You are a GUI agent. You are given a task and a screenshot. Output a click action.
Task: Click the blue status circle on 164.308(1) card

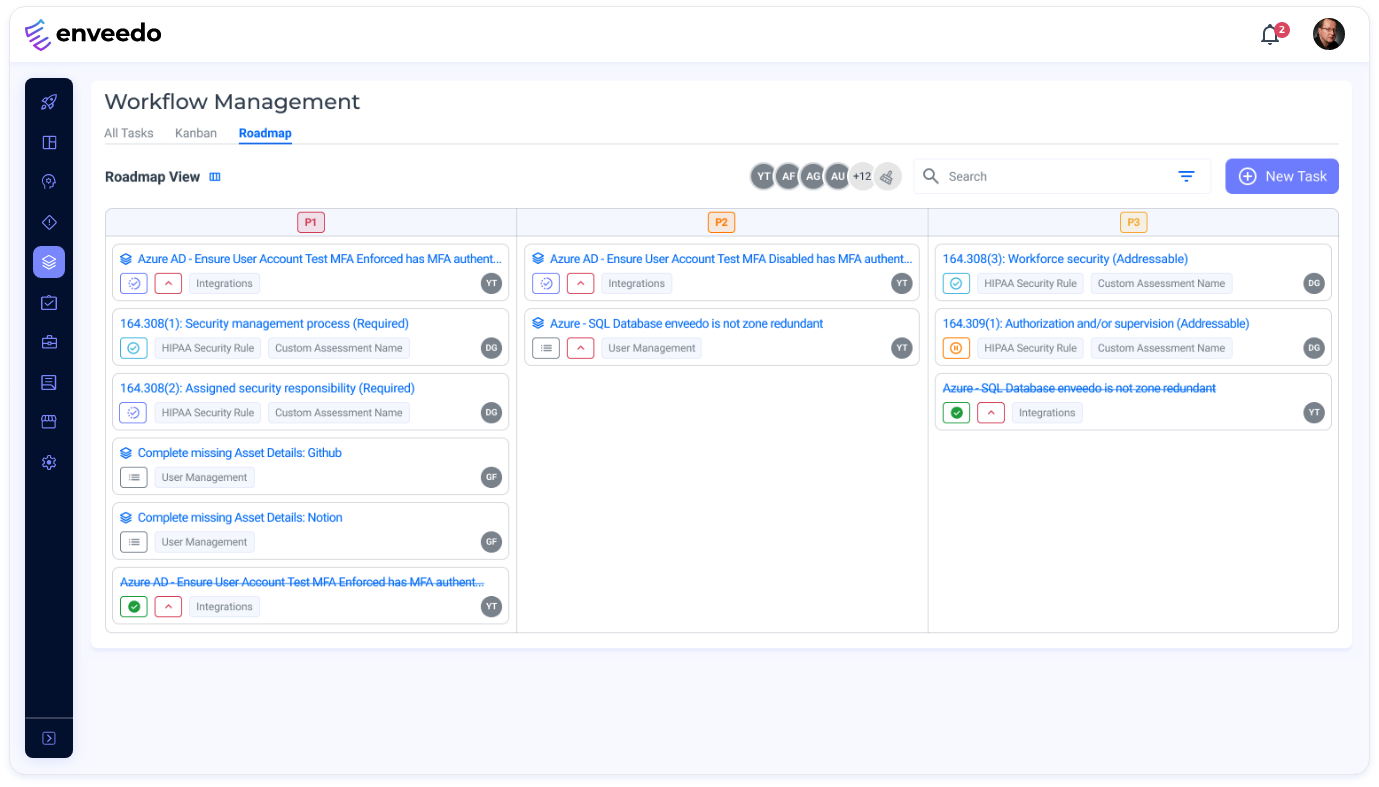tap(133, 347)
